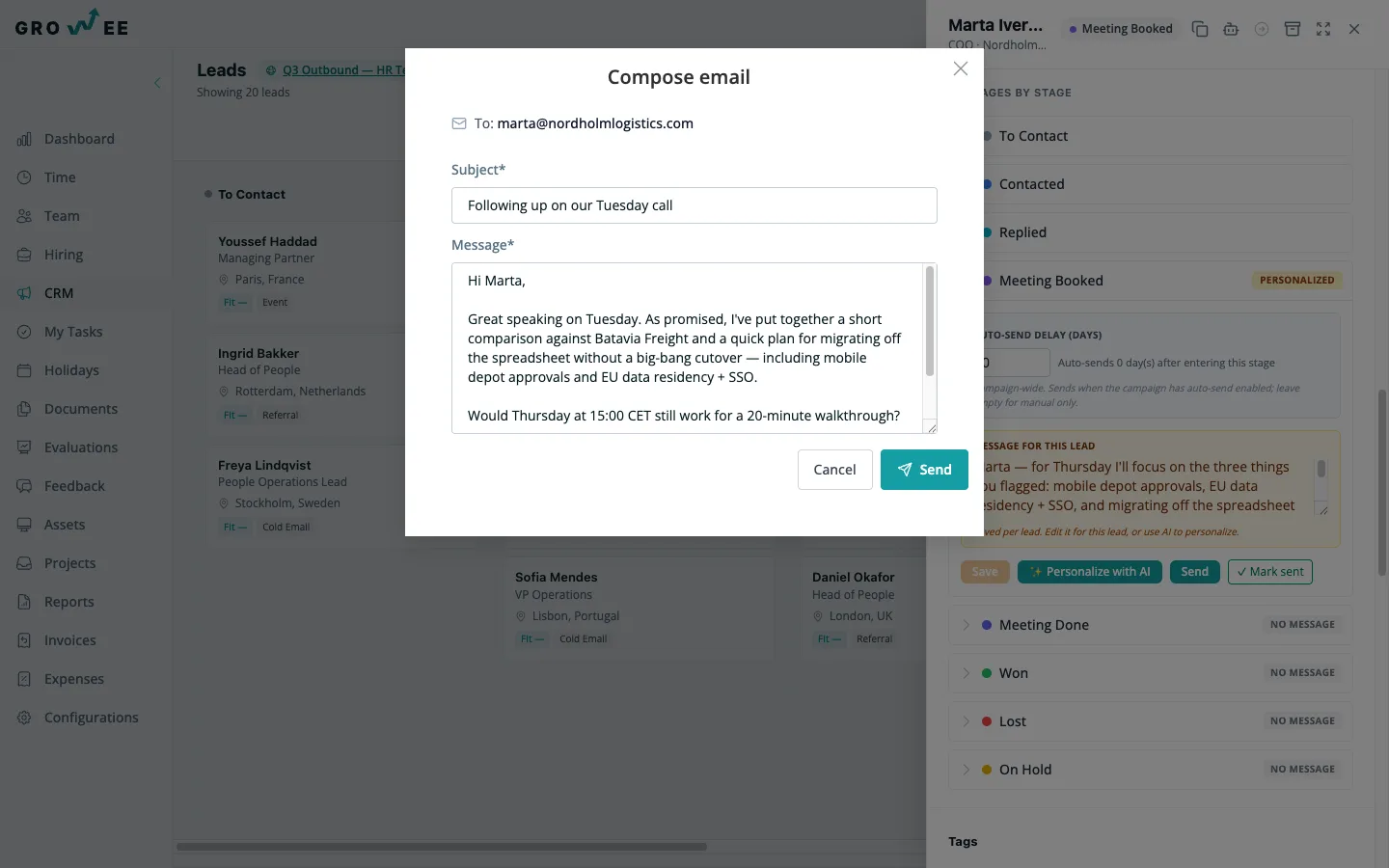Click the CRM megaphone icon
The width and height of the screenshot is (1389, 868).
pyautogui.click(x=24, y=293)
